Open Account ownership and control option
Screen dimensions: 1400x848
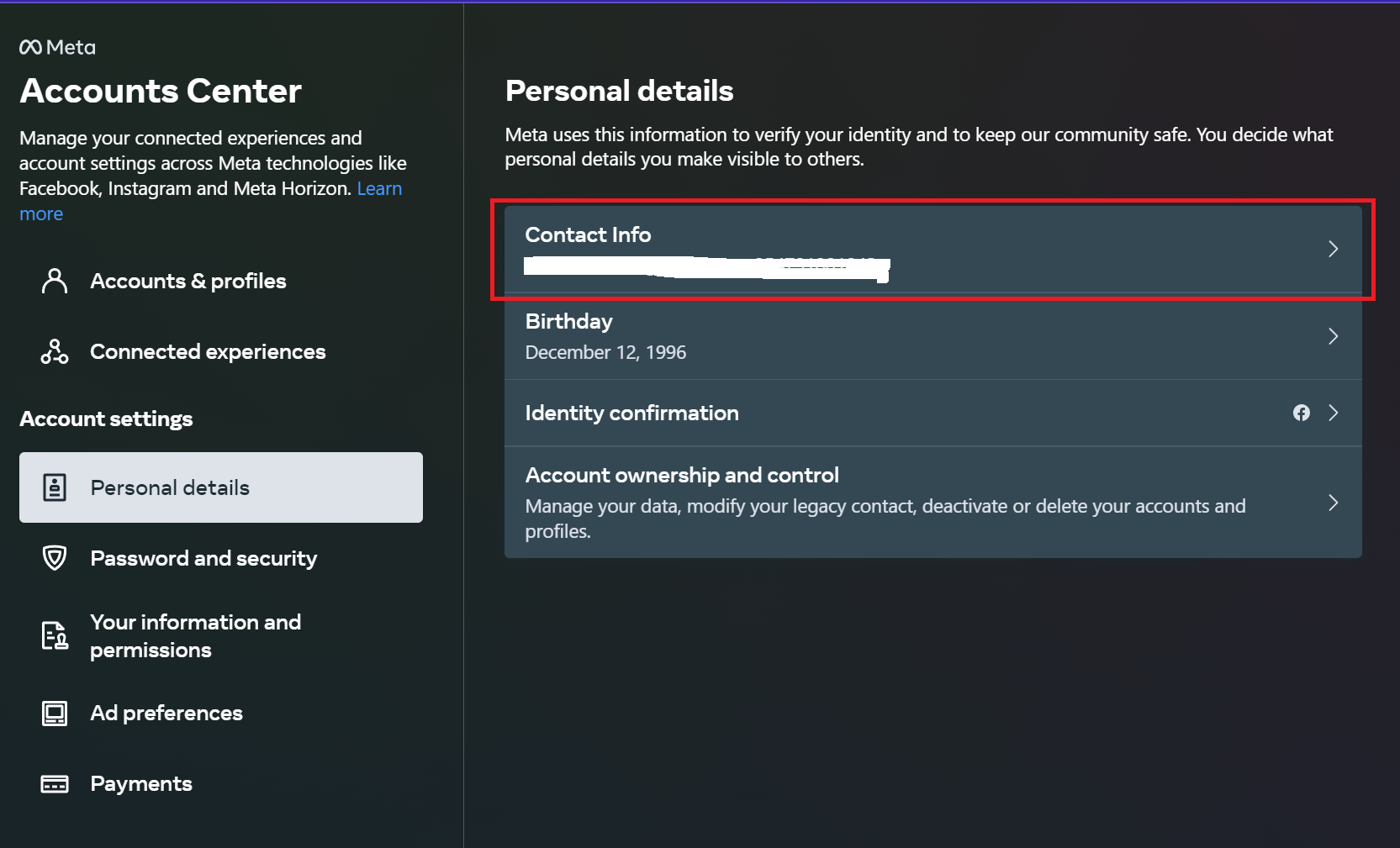pyautogui.click(x=932, y=503)
